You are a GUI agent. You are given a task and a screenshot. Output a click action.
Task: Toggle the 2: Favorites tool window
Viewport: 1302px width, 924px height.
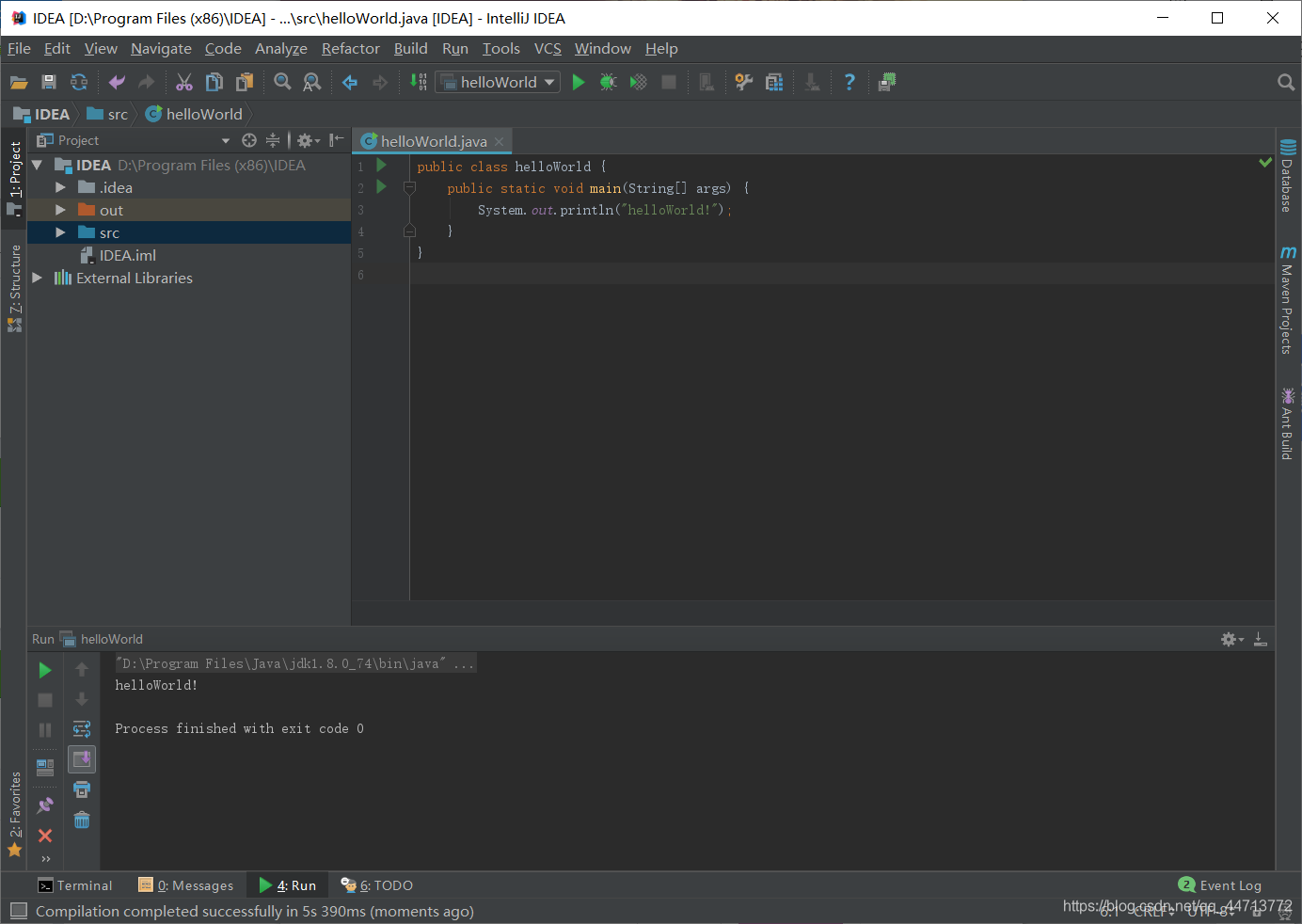tap(14, 814)
